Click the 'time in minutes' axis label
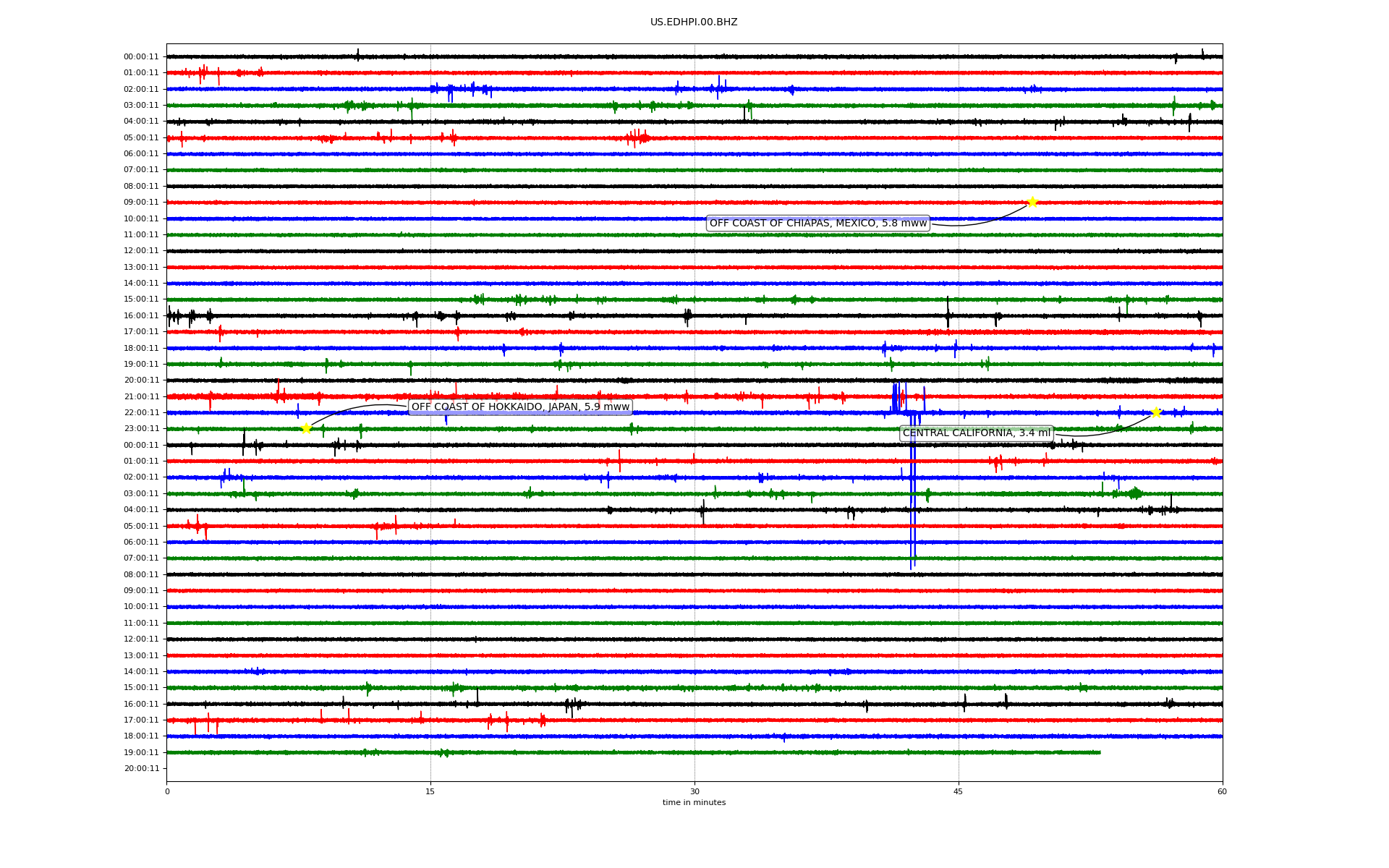 [694, 803]
